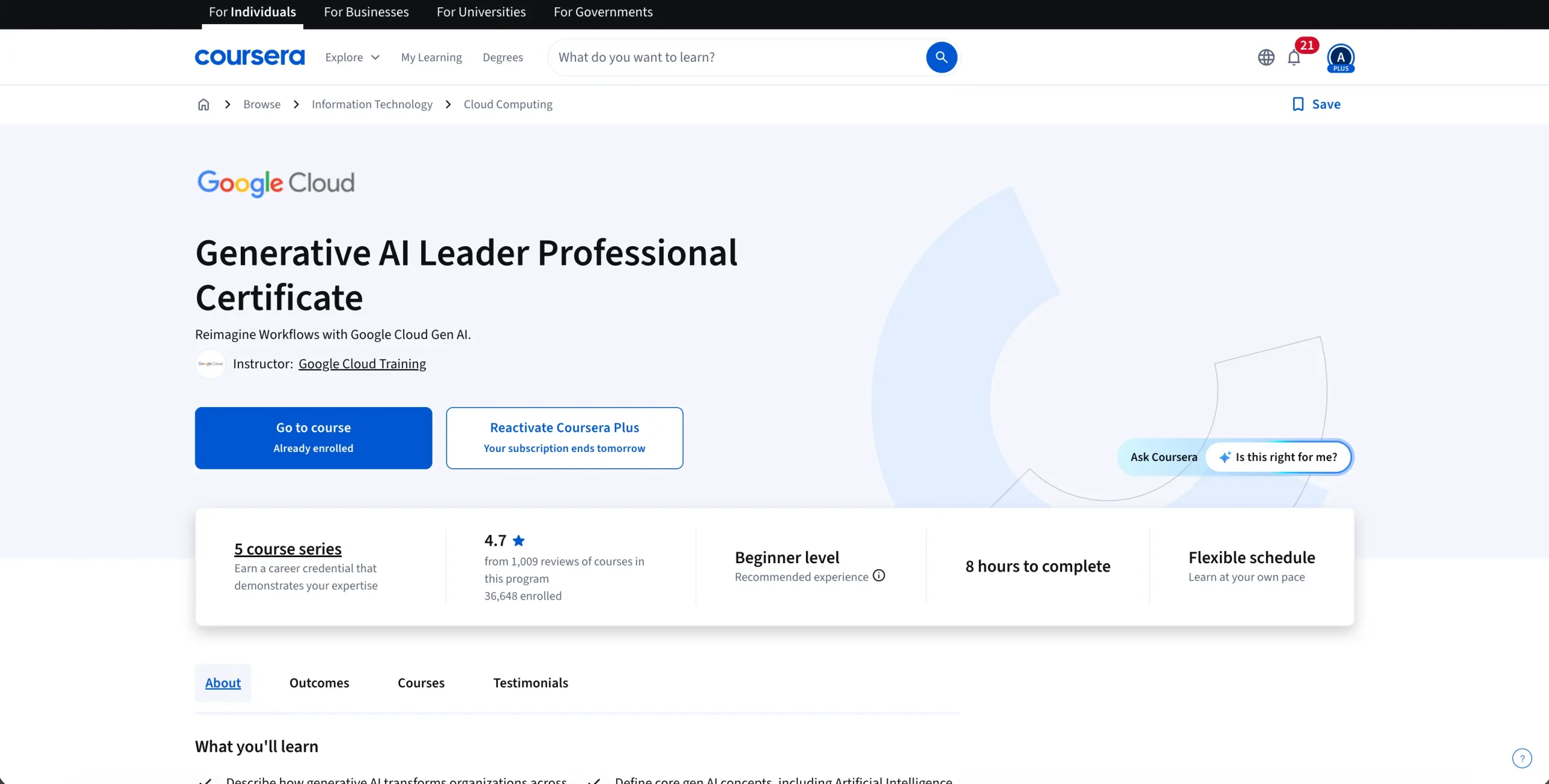Viewport: 1549px width, 784px height.
Task: Open the Degrees menu item
Action: 503,57
